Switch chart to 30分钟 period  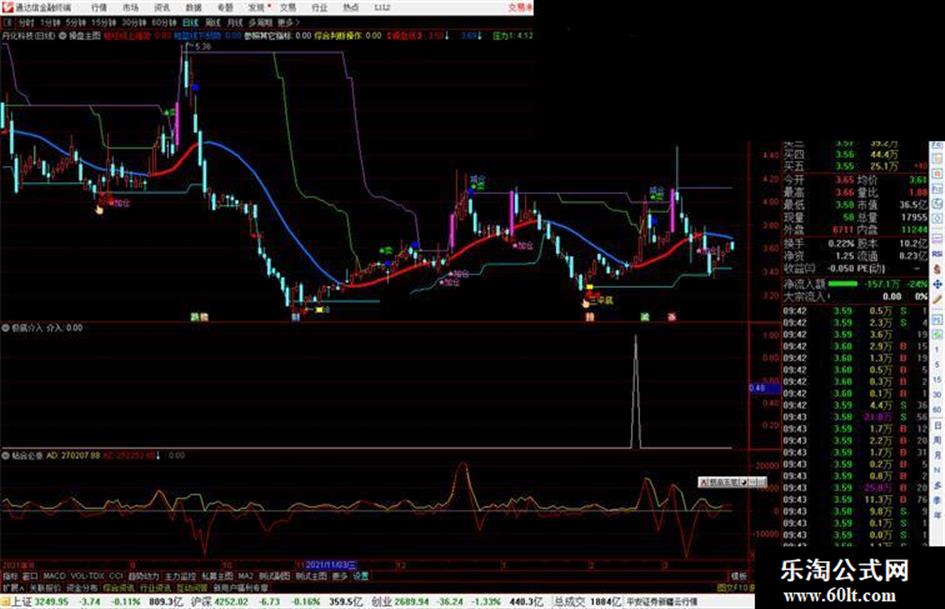tap(134, 23)
